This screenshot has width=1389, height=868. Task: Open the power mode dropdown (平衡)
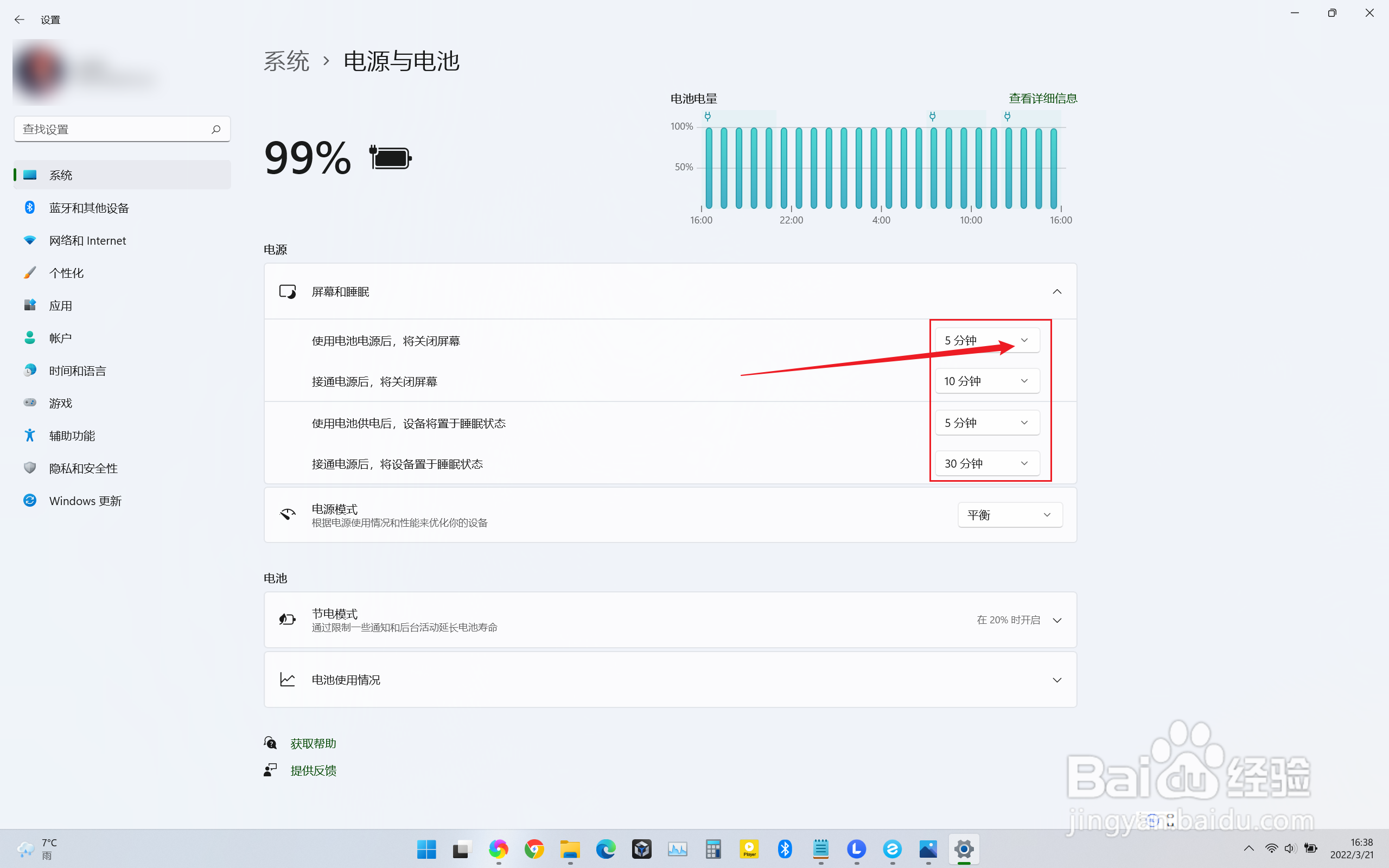coord(1010,515)
